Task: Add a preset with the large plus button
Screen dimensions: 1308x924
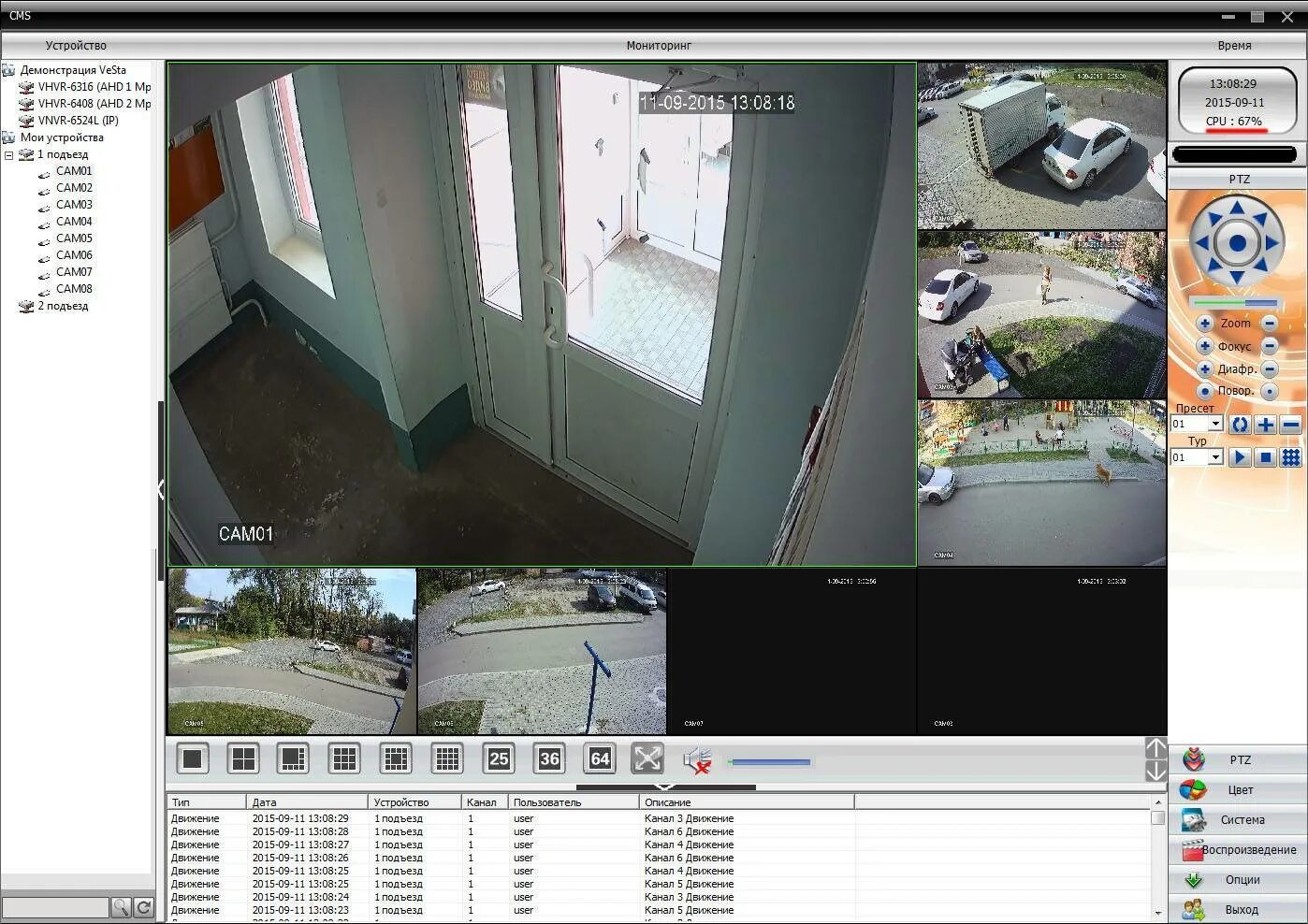Action: pos(1265,424)
